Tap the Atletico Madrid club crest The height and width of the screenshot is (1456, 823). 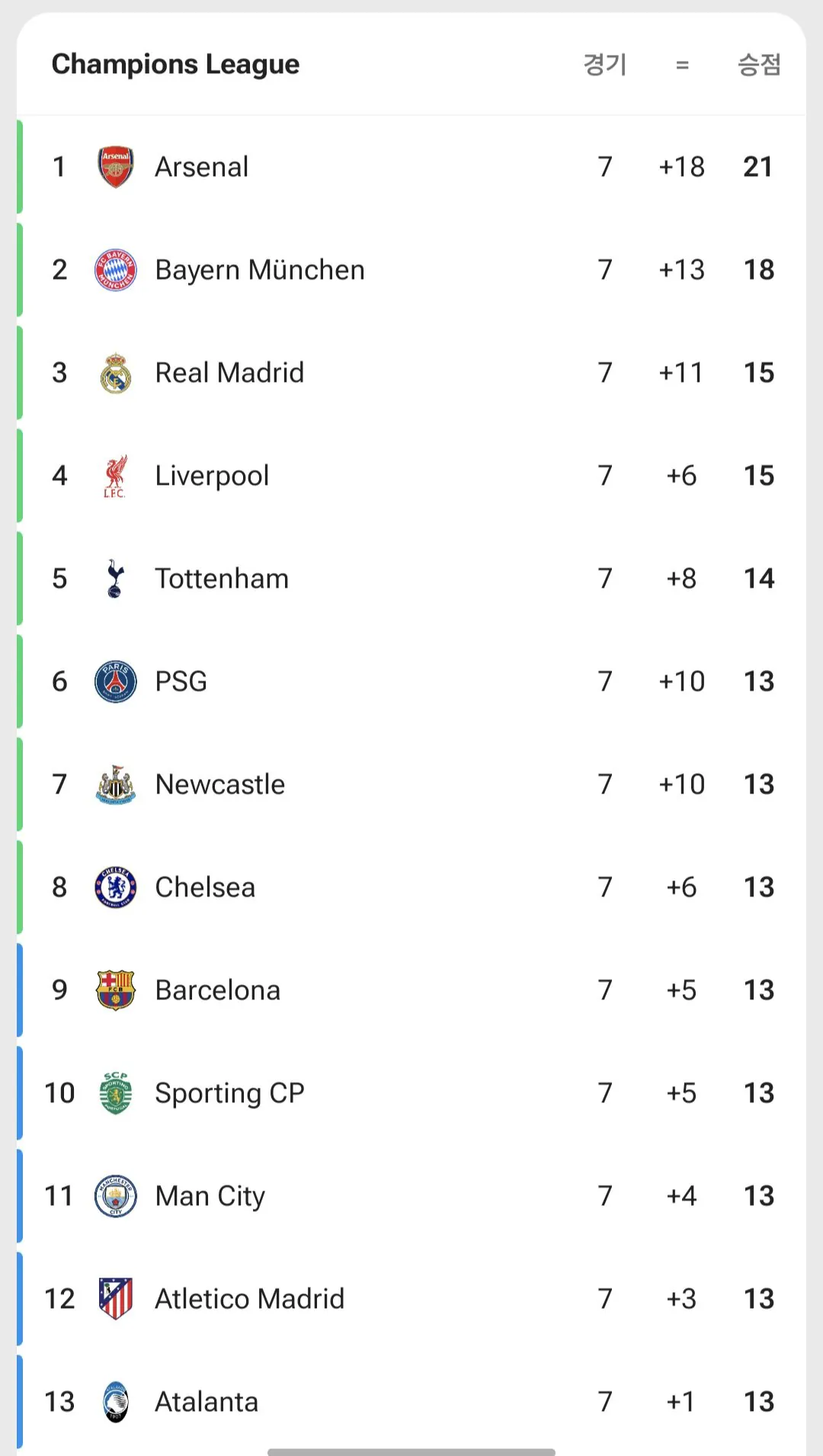pos(116,1299)
